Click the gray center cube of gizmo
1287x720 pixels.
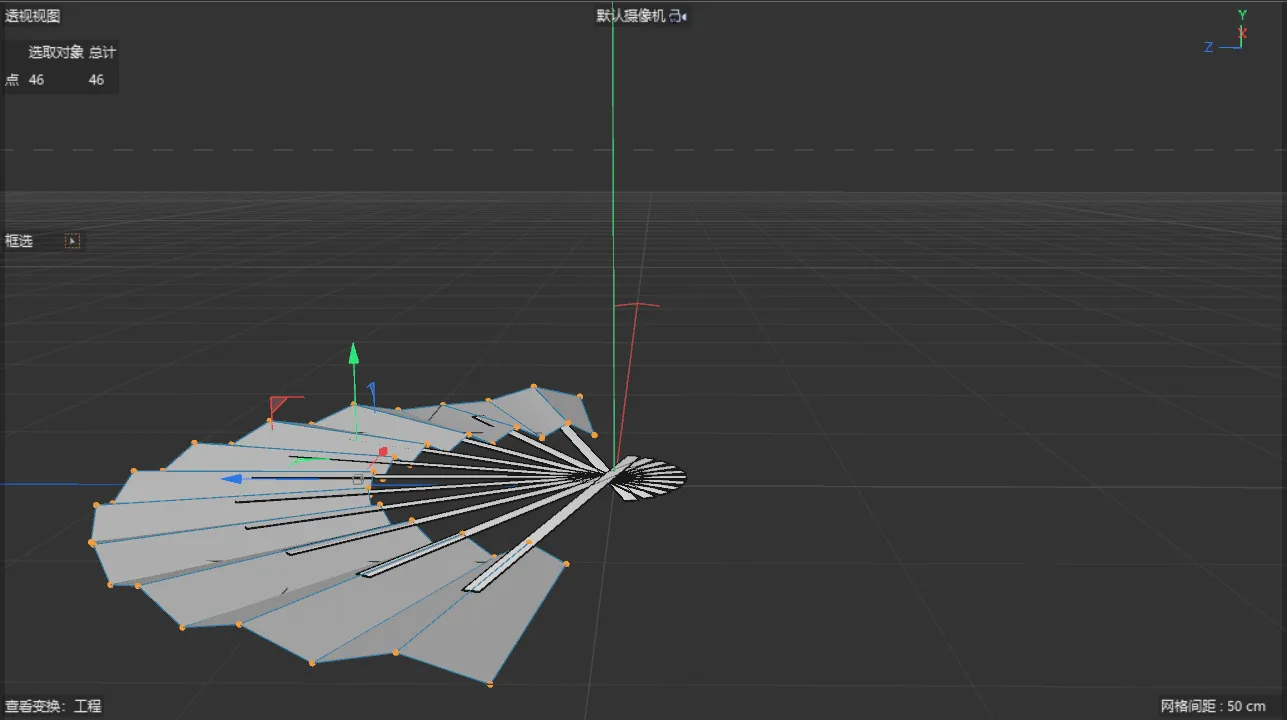point(357,480)
